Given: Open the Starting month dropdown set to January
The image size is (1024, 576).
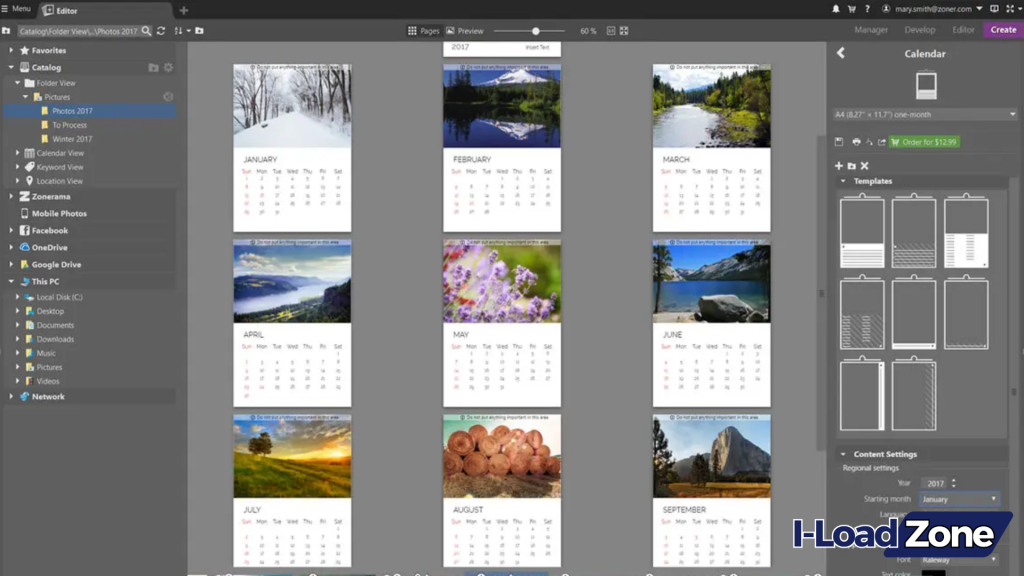Looking at the screenshot, I should [x=959, y=498].
